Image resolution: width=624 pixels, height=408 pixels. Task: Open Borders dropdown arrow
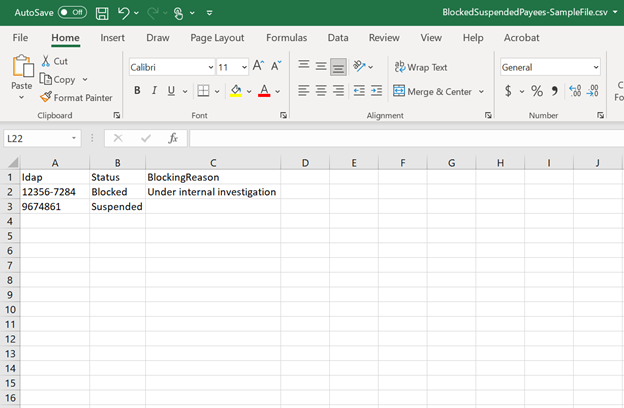[x=217, y=92]
